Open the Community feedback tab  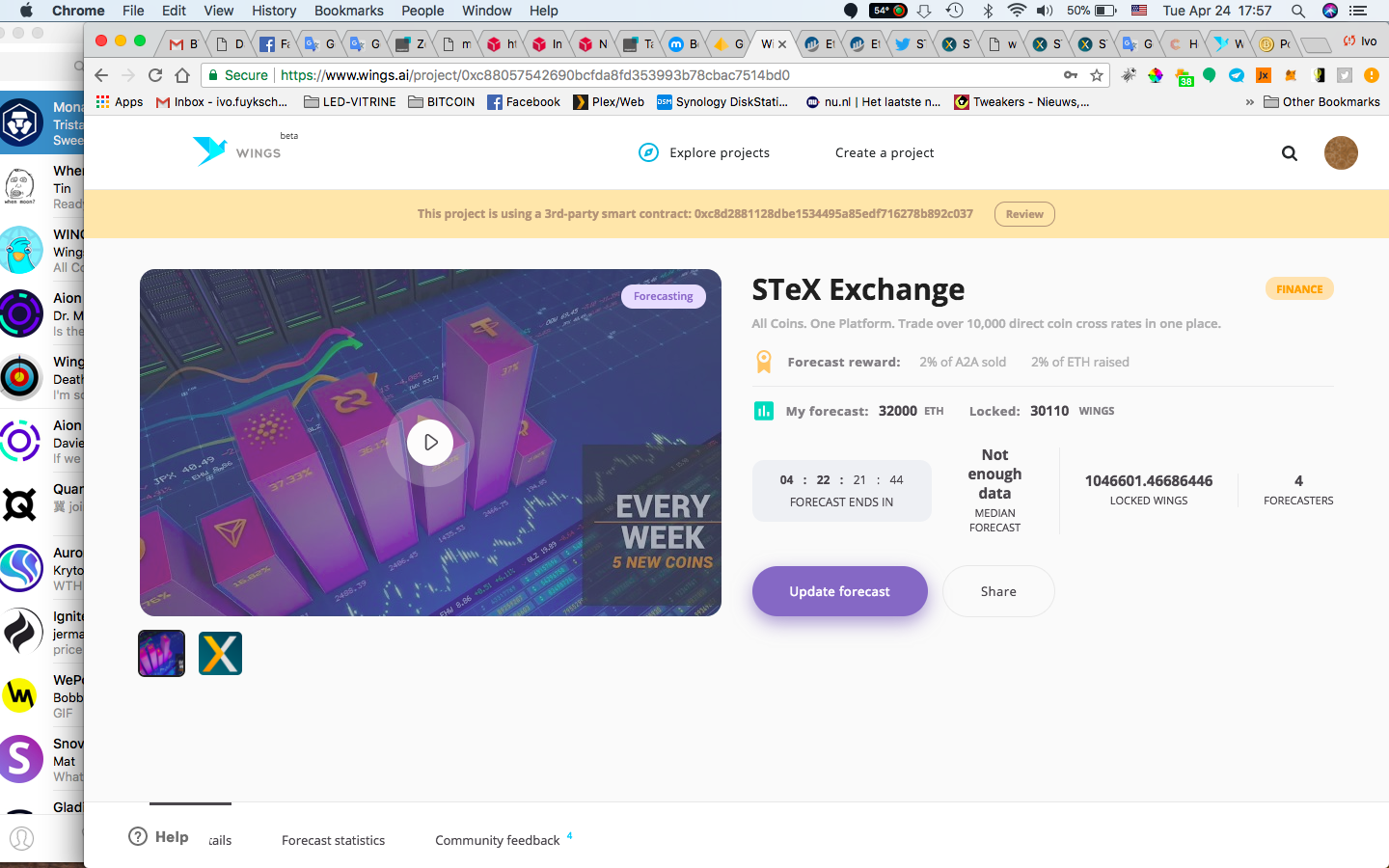coord(498,840)
